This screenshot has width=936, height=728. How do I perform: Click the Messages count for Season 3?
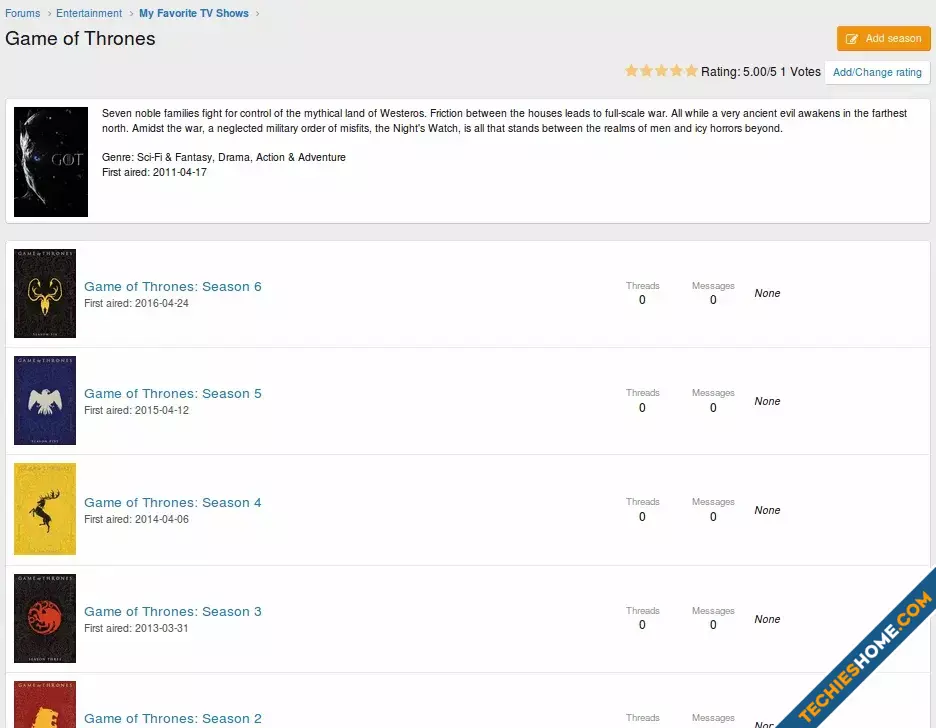[713, 625]
